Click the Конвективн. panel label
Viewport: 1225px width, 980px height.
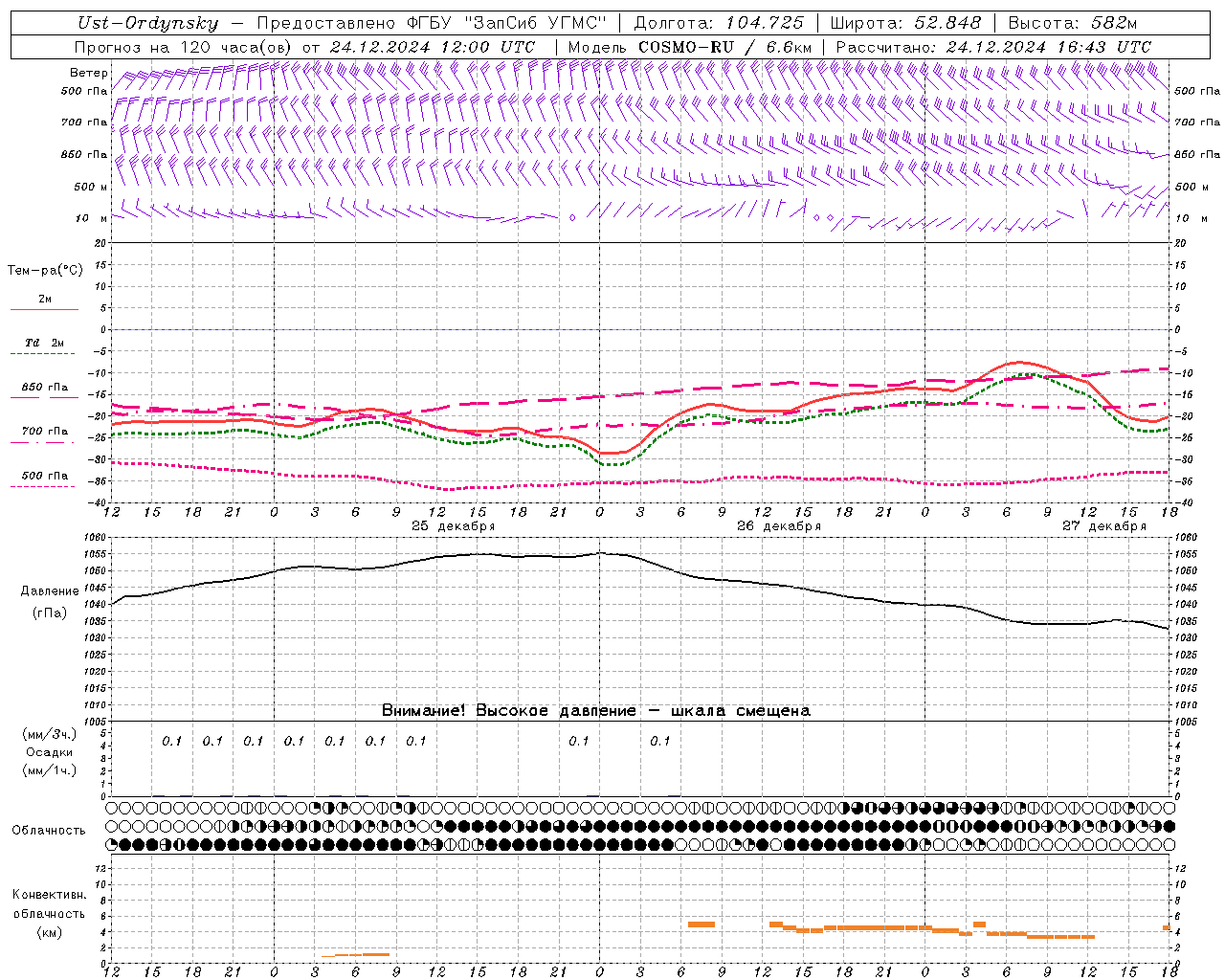point(49,895)
